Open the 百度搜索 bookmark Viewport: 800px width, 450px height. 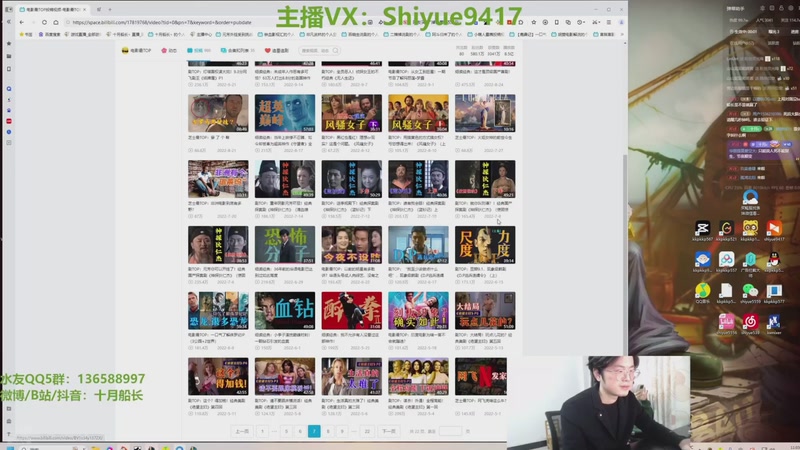(49, 35)
